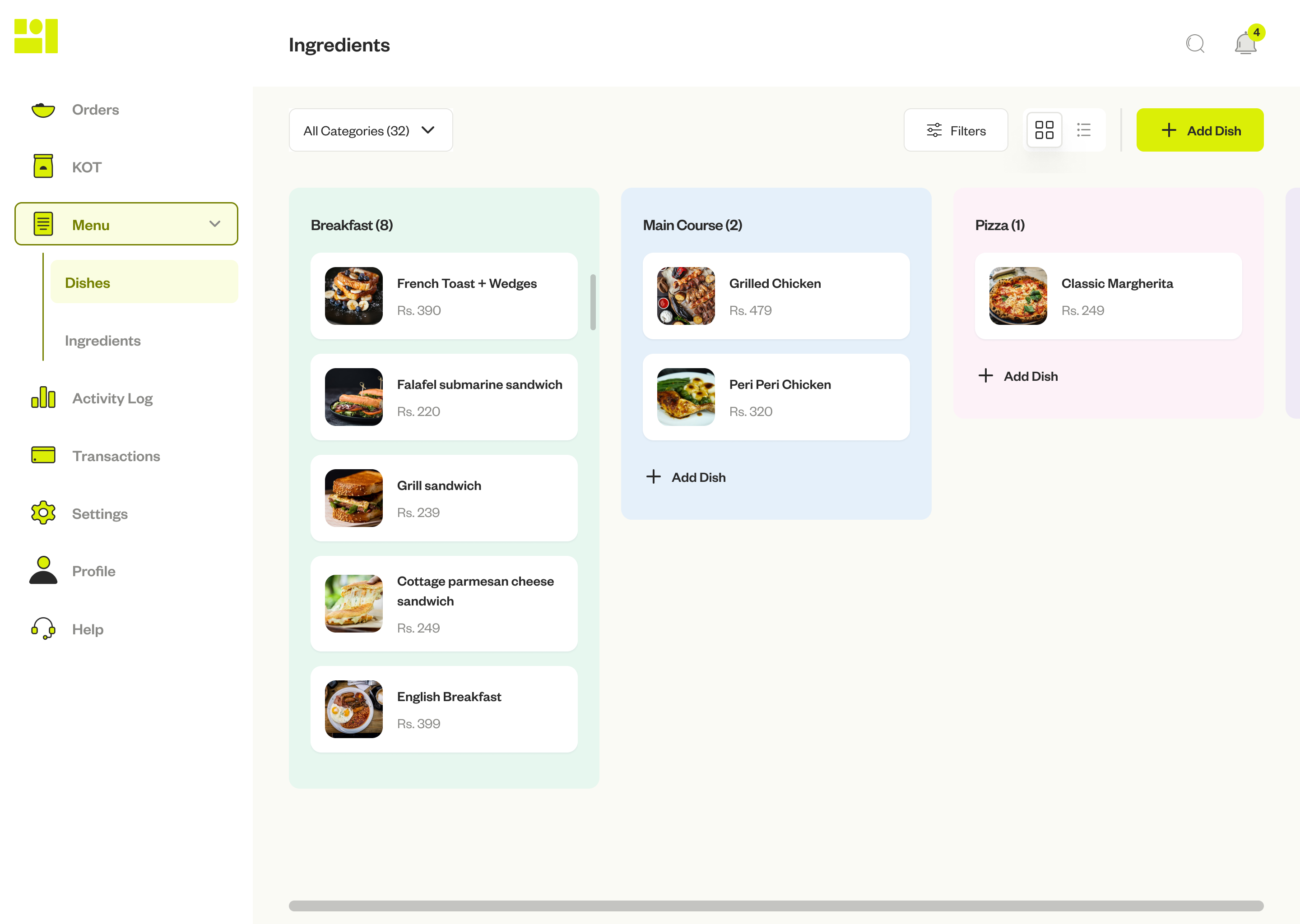Viewport: 1300px width, 924px height.
Task: Click the Filters sliders icon
Action: click(x=934, y=130)
